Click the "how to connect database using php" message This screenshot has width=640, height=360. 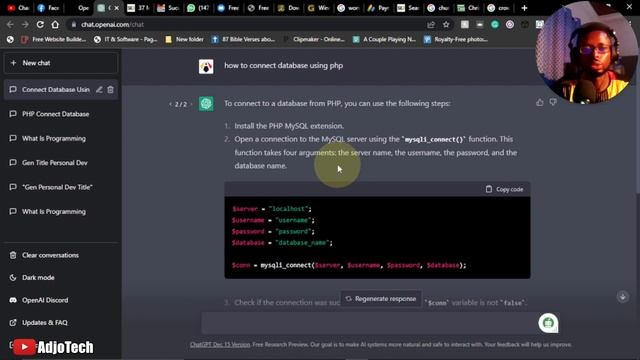click(283, 66)
